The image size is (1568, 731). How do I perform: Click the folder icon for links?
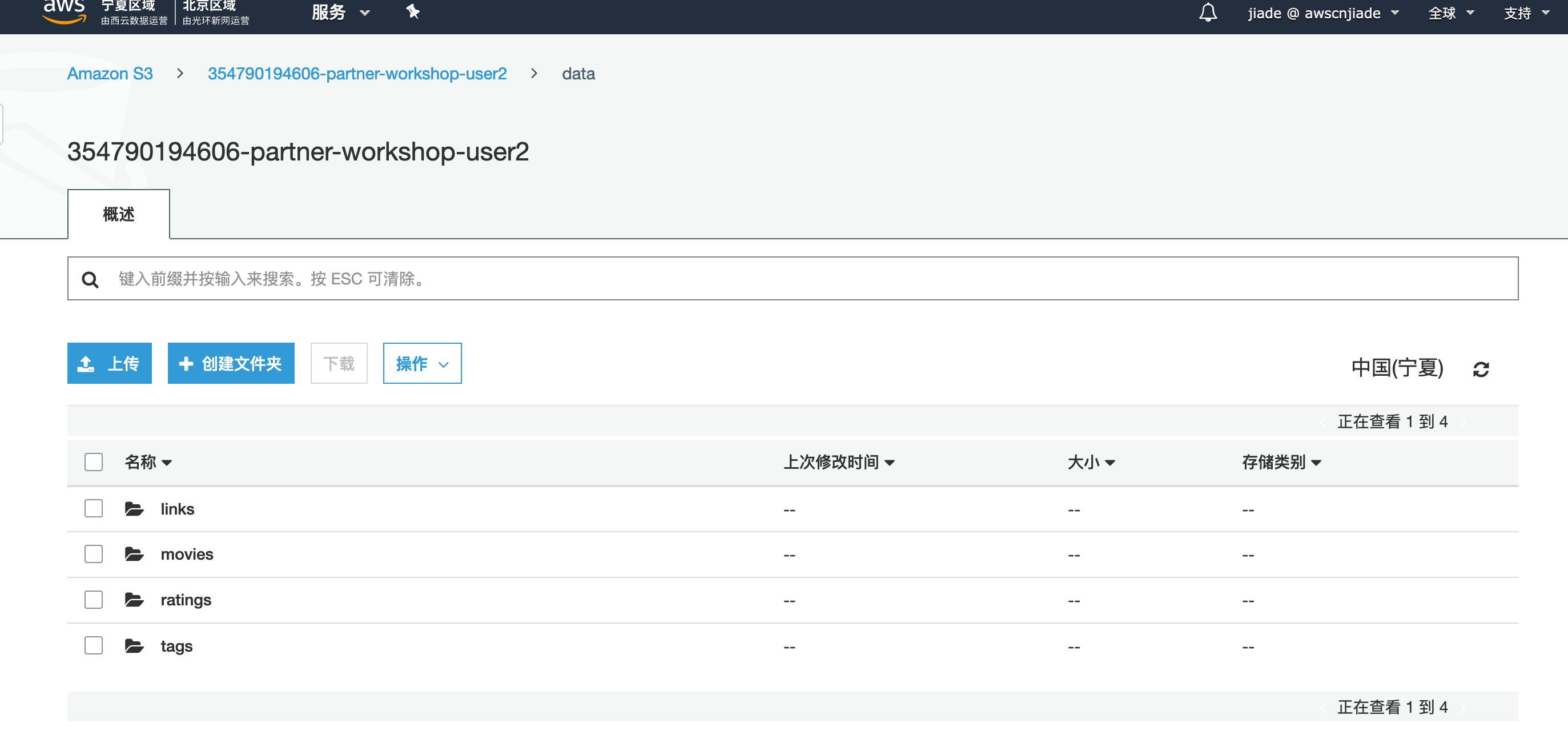pyautogui.click(x=134, y=509)
